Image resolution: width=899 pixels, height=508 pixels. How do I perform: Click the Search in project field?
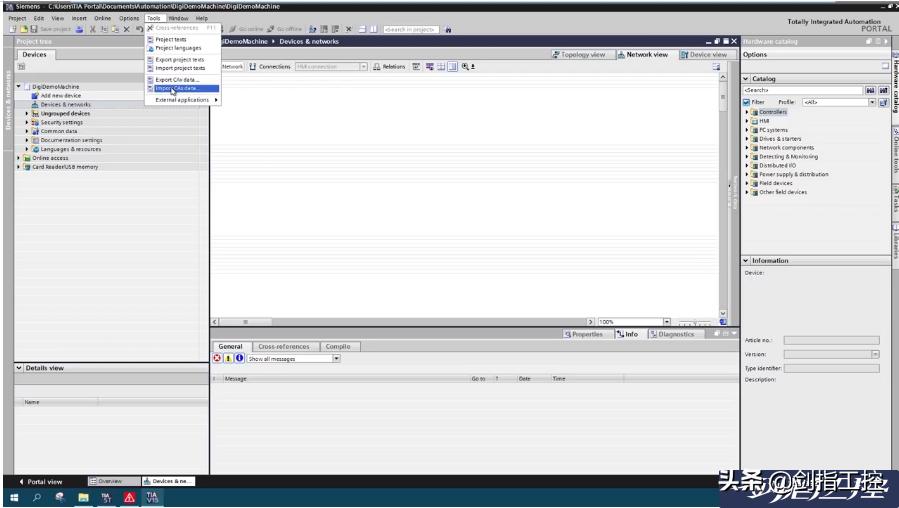point(411,29)
